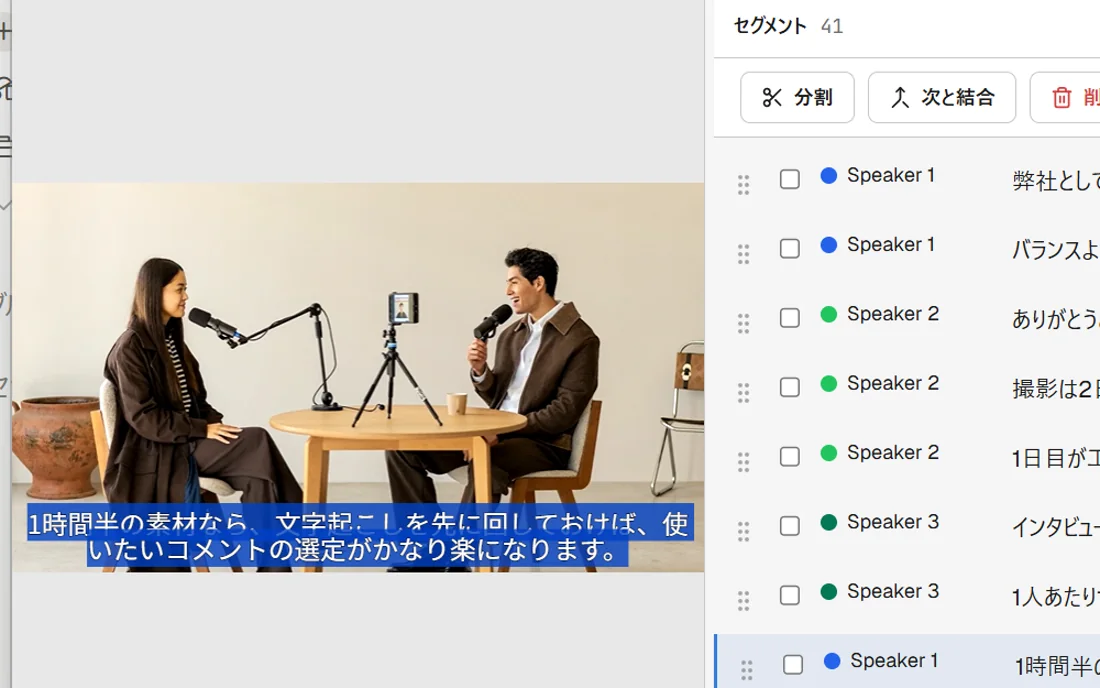Select the checkbox of the 1人あたり row
The width and height of the screenshot is (1100, 688).
click(x=790, y=595)
